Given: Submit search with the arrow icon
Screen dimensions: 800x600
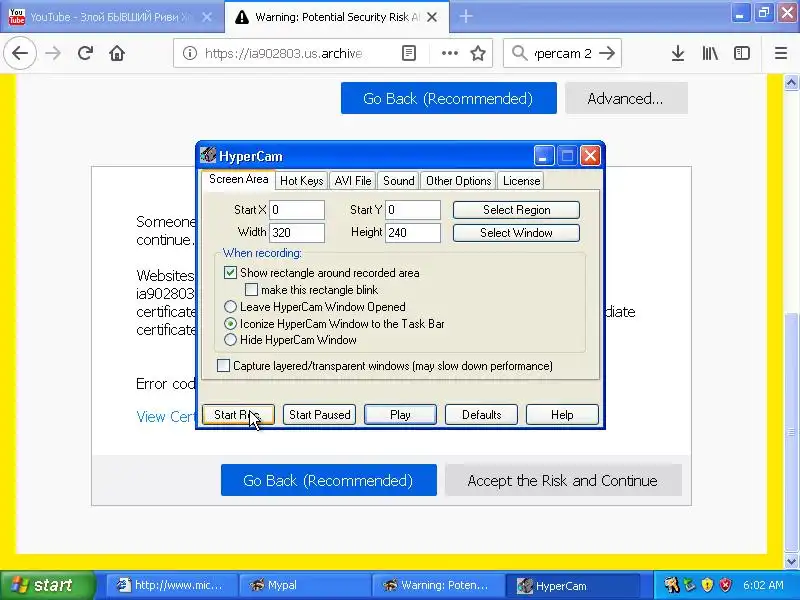Looking at the screenshot, I should pyautogui.click(x=607, y=53).
